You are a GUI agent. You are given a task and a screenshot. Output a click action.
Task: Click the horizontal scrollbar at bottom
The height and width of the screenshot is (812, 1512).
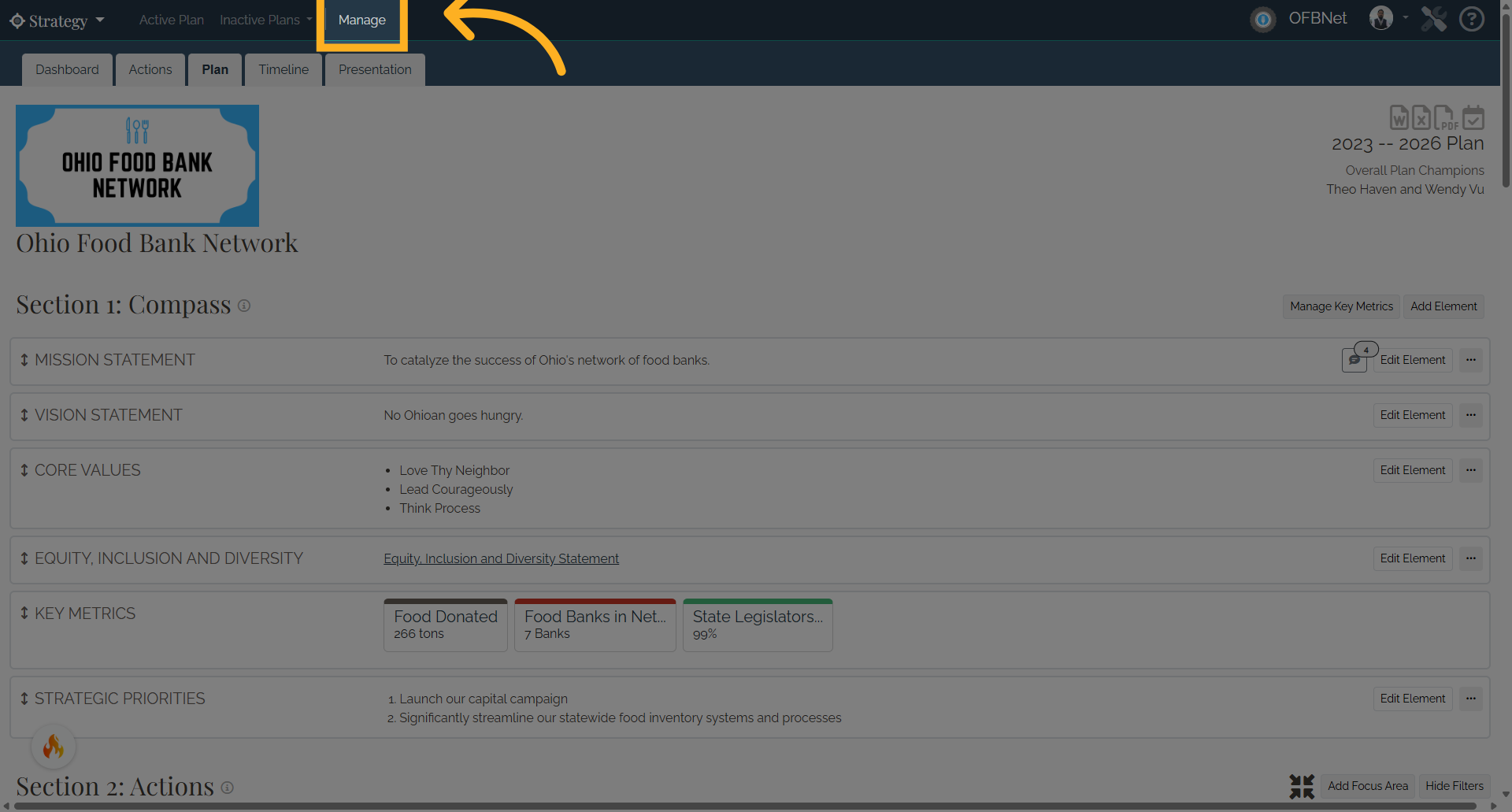pyautogui.click(x=747, y=806)
